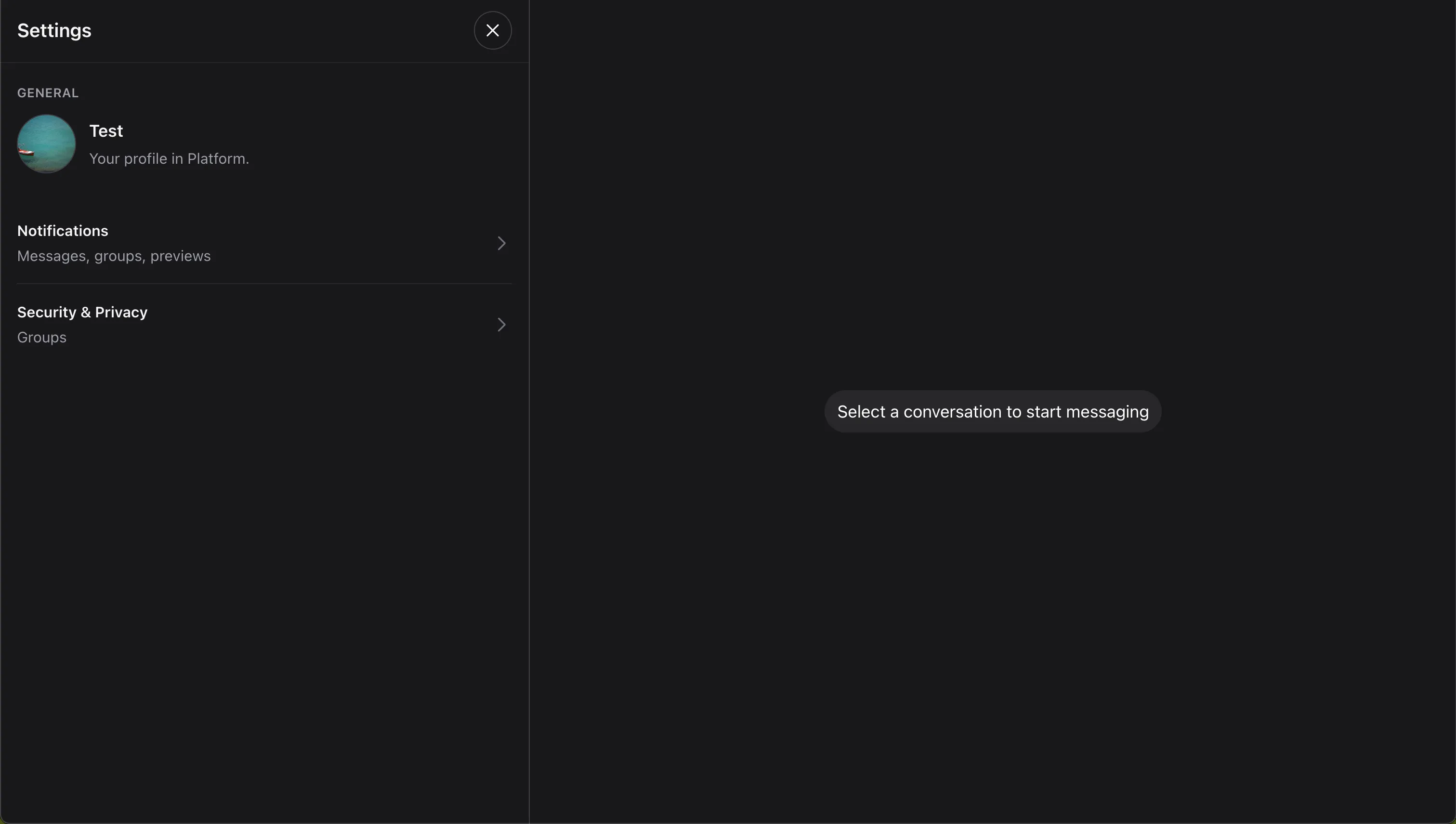Click 'Select a conversation to start messaging' label

click(x=993, y=411)
